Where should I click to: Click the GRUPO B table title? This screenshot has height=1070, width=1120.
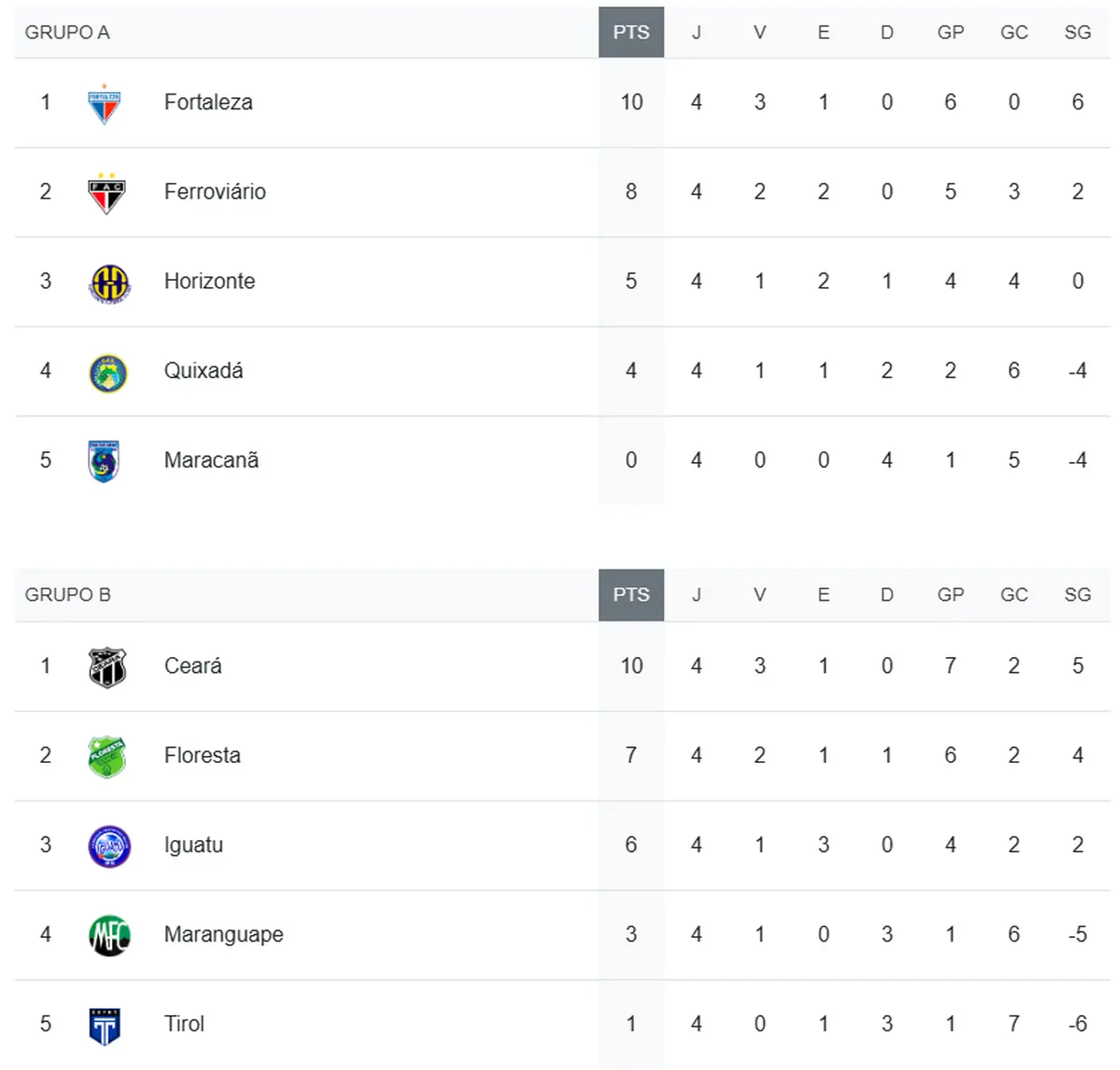point(67,595)
